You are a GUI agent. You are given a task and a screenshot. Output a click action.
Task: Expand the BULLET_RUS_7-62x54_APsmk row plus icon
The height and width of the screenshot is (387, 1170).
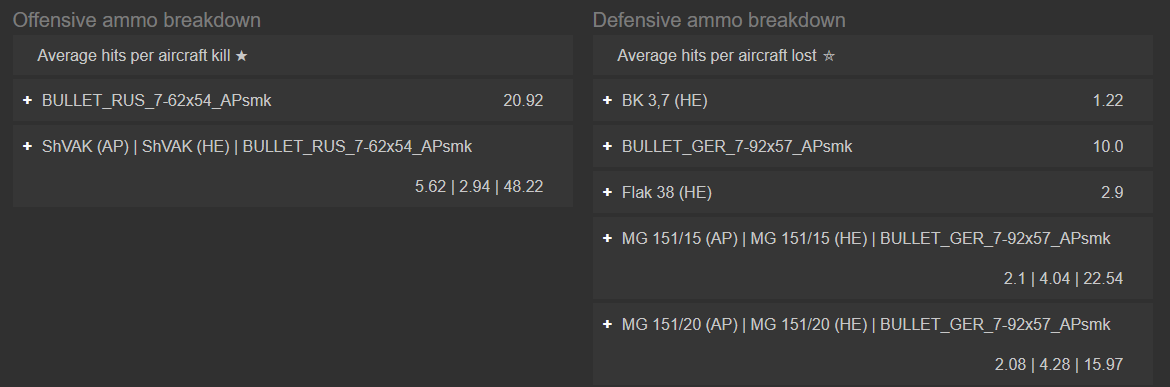point(28,101)
